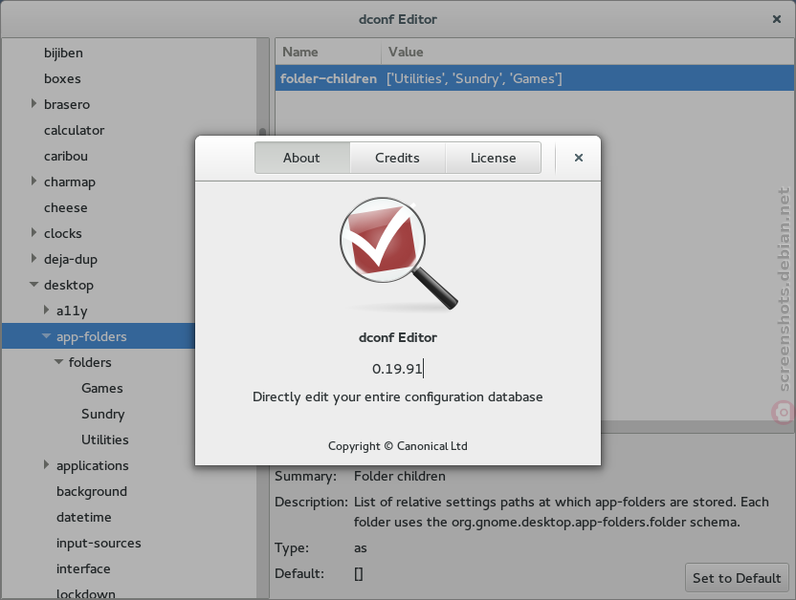This screenshot has height=600, width=796.
Task: Select applications in the tree
Action: point(92,466)
